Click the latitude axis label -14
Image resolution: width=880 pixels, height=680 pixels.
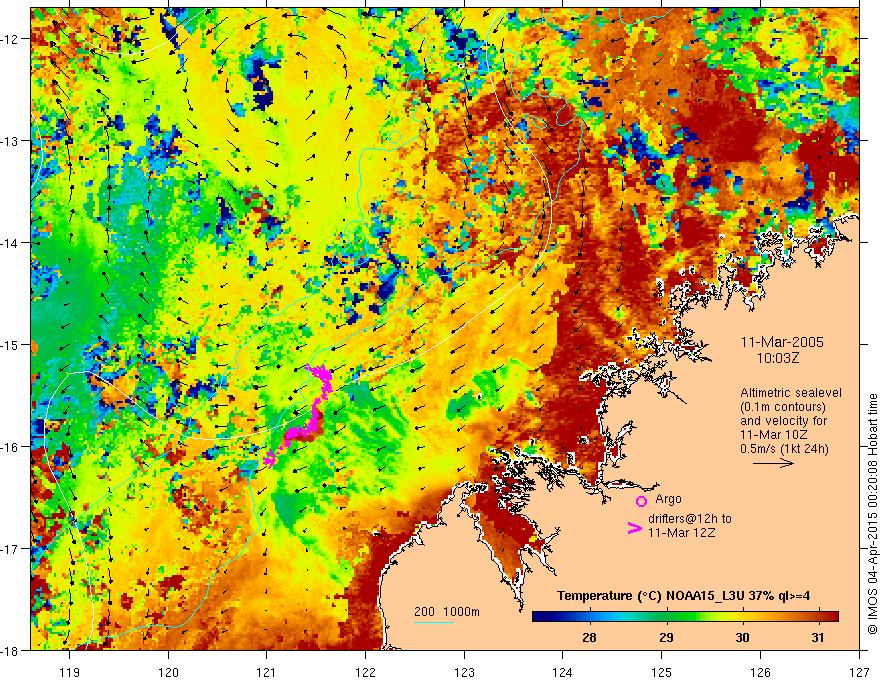coord(11,243)
